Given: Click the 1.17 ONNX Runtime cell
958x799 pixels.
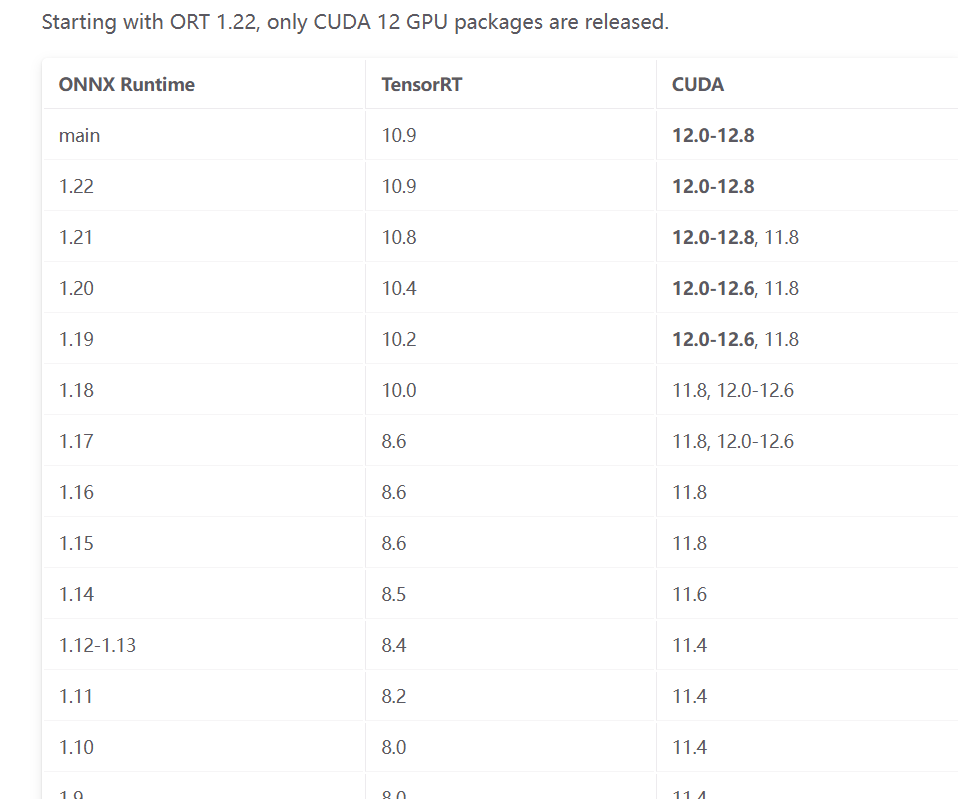Looking at the screenshot, I should 76,441.
